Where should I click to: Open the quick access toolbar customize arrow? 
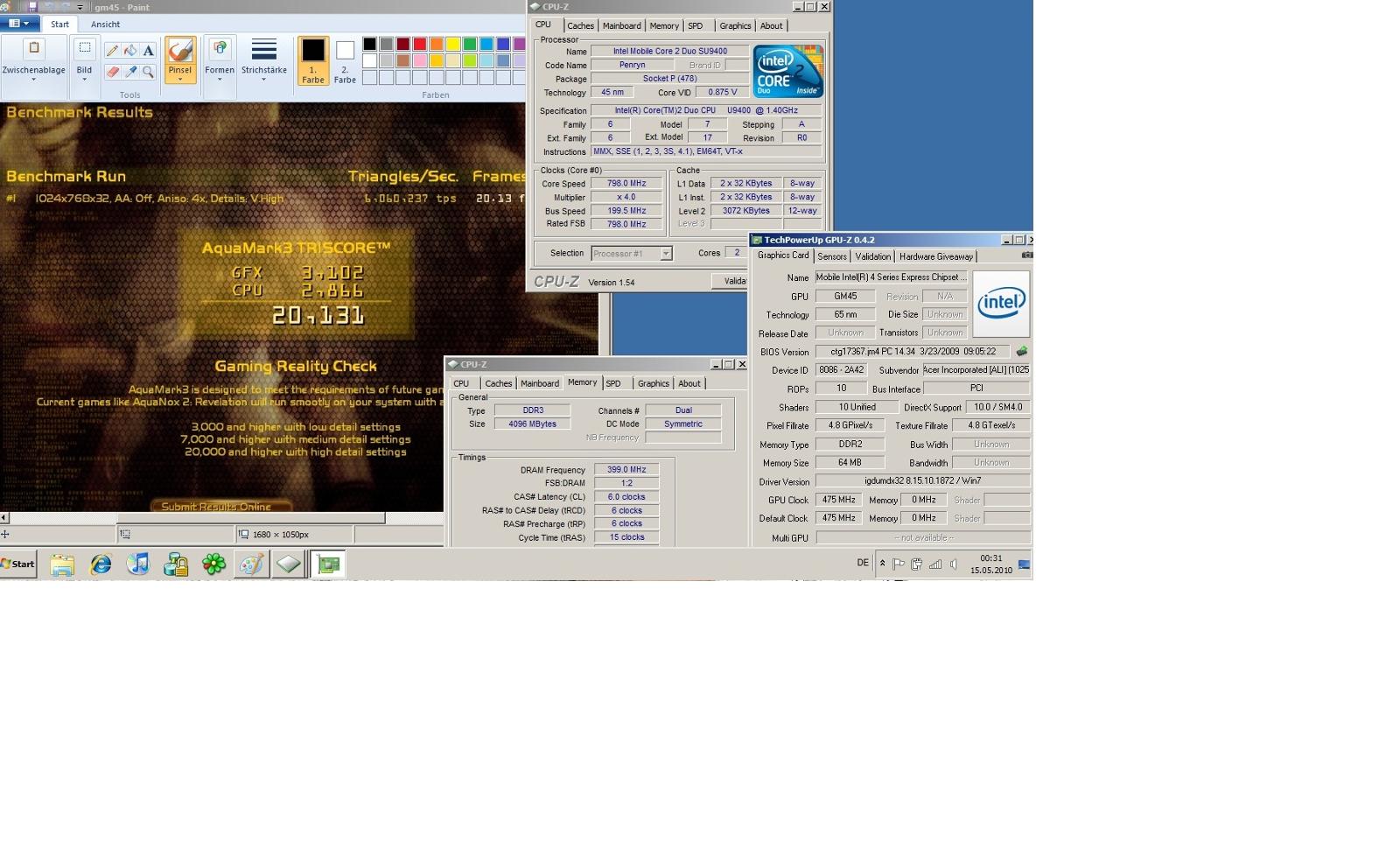coord(80,7)
